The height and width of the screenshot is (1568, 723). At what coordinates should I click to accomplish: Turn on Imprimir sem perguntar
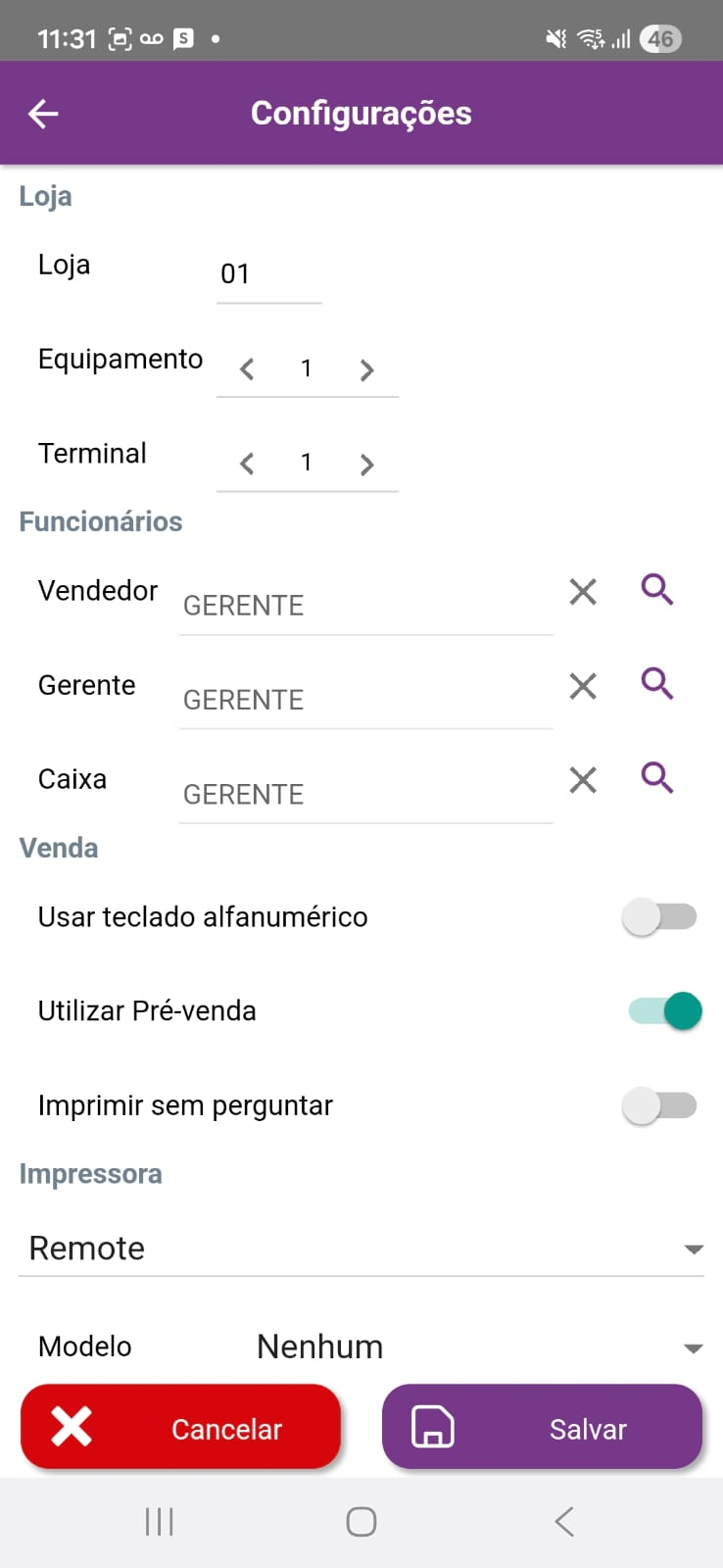[x=659, y=1105]
